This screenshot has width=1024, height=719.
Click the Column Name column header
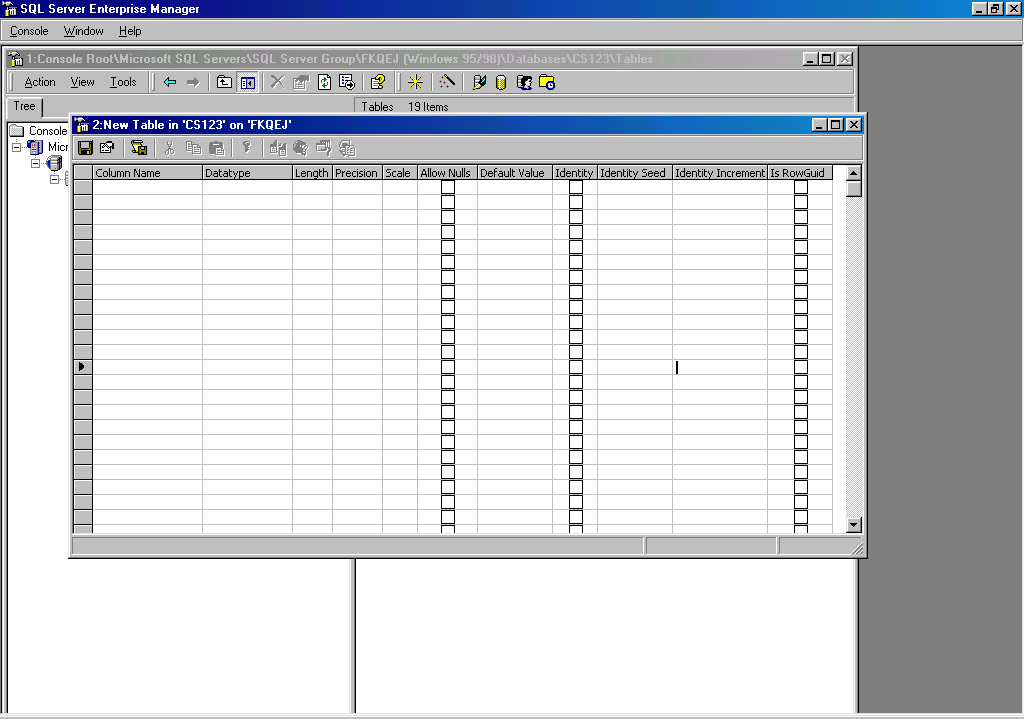[147, 172]
